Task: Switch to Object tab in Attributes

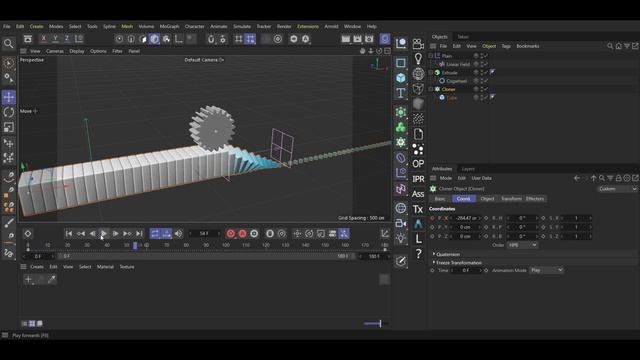Action: [x=487, y=198]
